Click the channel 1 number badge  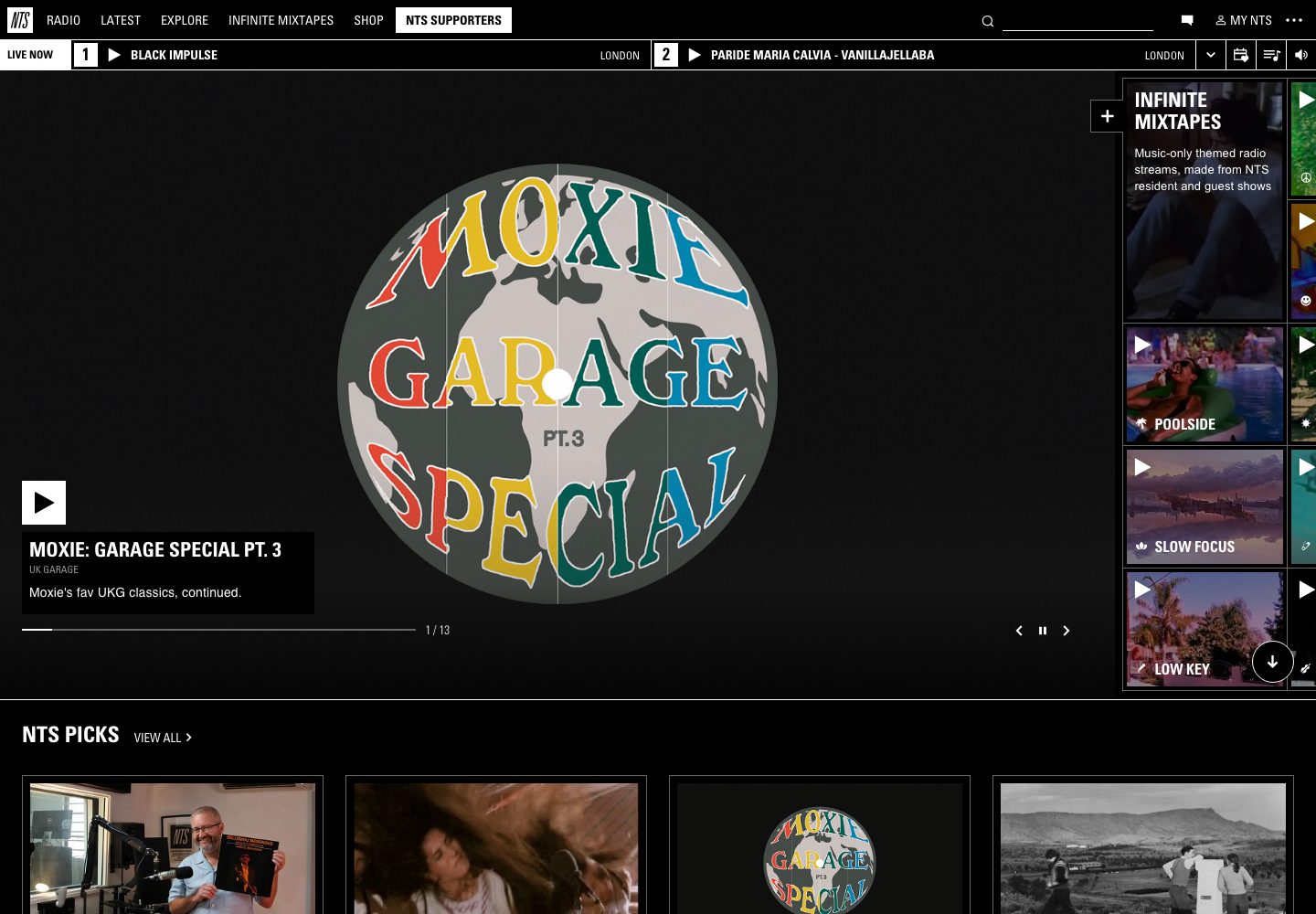tap(86, 55)
